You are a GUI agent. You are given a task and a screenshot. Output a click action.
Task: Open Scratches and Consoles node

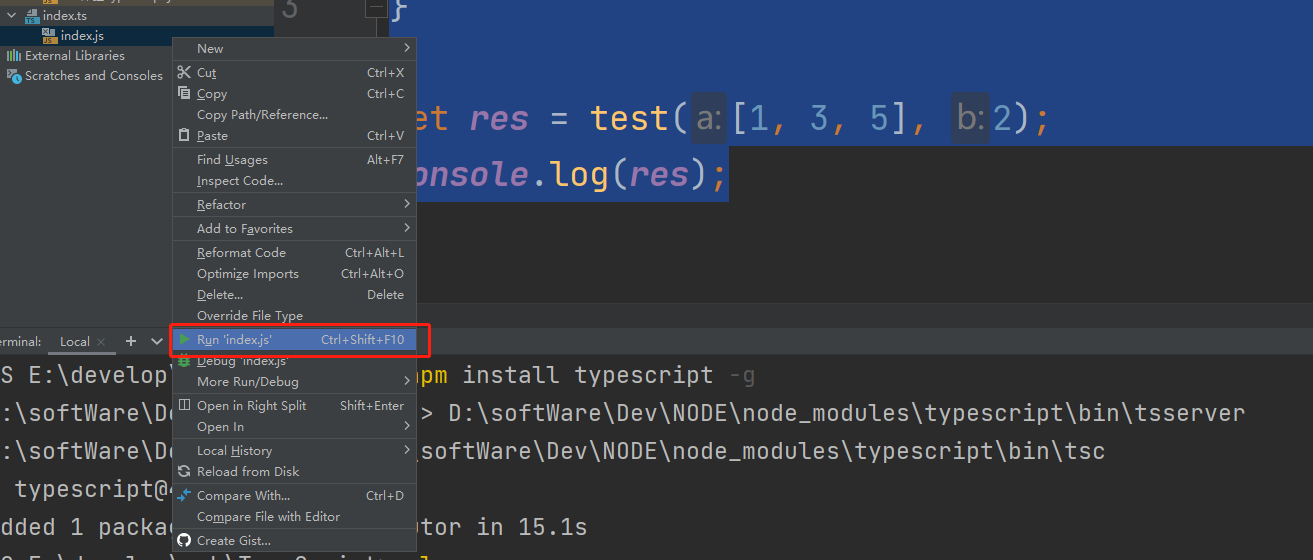point(94,75)
